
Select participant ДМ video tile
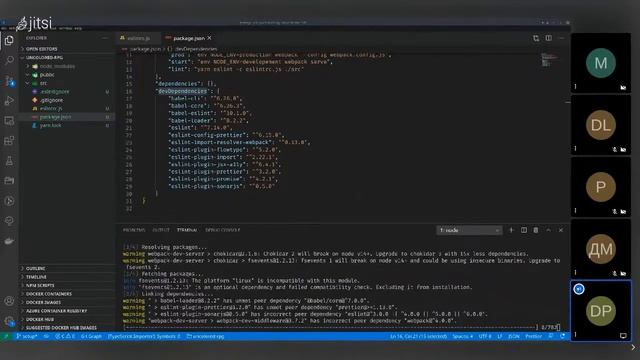pos(600,249)
